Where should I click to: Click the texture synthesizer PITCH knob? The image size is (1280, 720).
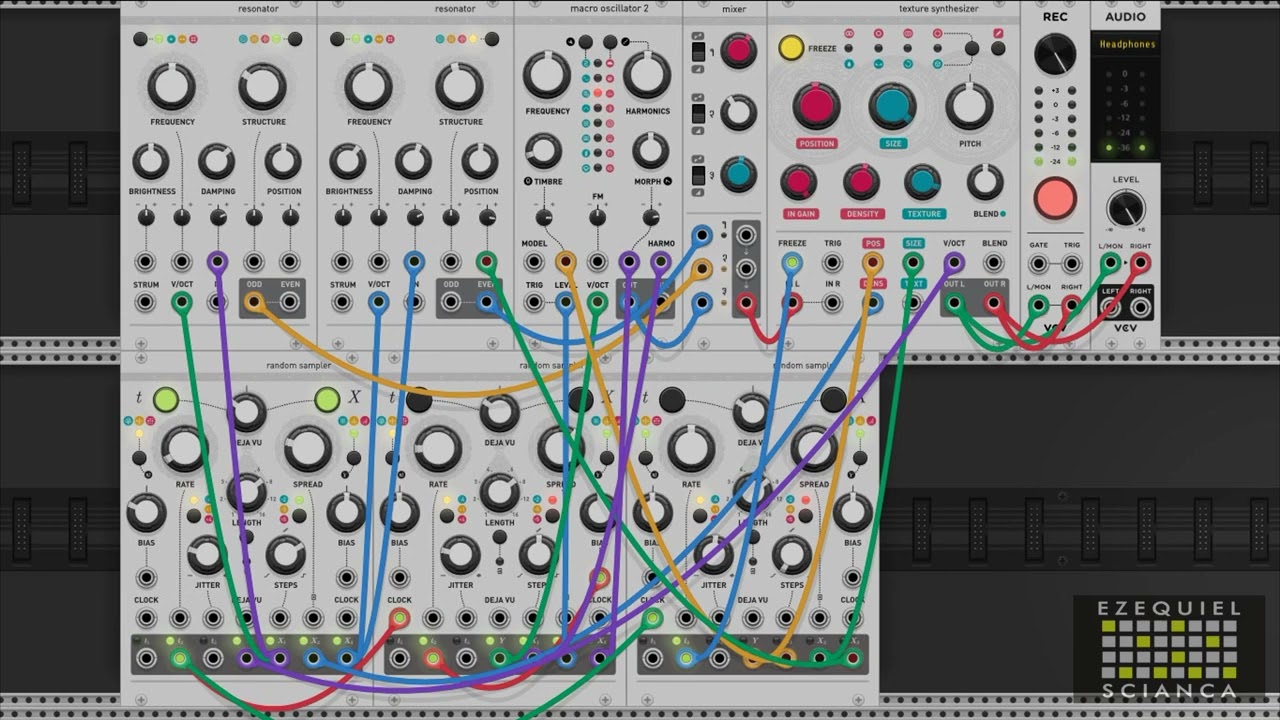[969, 106]
